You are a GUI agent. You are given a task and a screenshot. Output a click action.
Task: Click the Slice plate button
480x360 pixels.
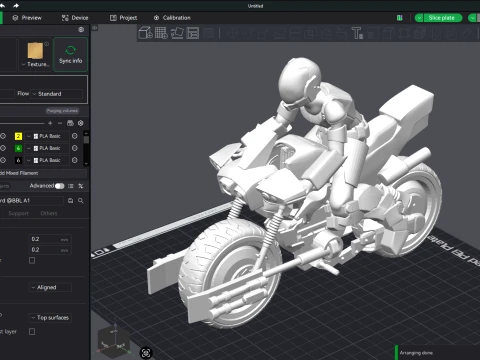(x=442, y=18)
